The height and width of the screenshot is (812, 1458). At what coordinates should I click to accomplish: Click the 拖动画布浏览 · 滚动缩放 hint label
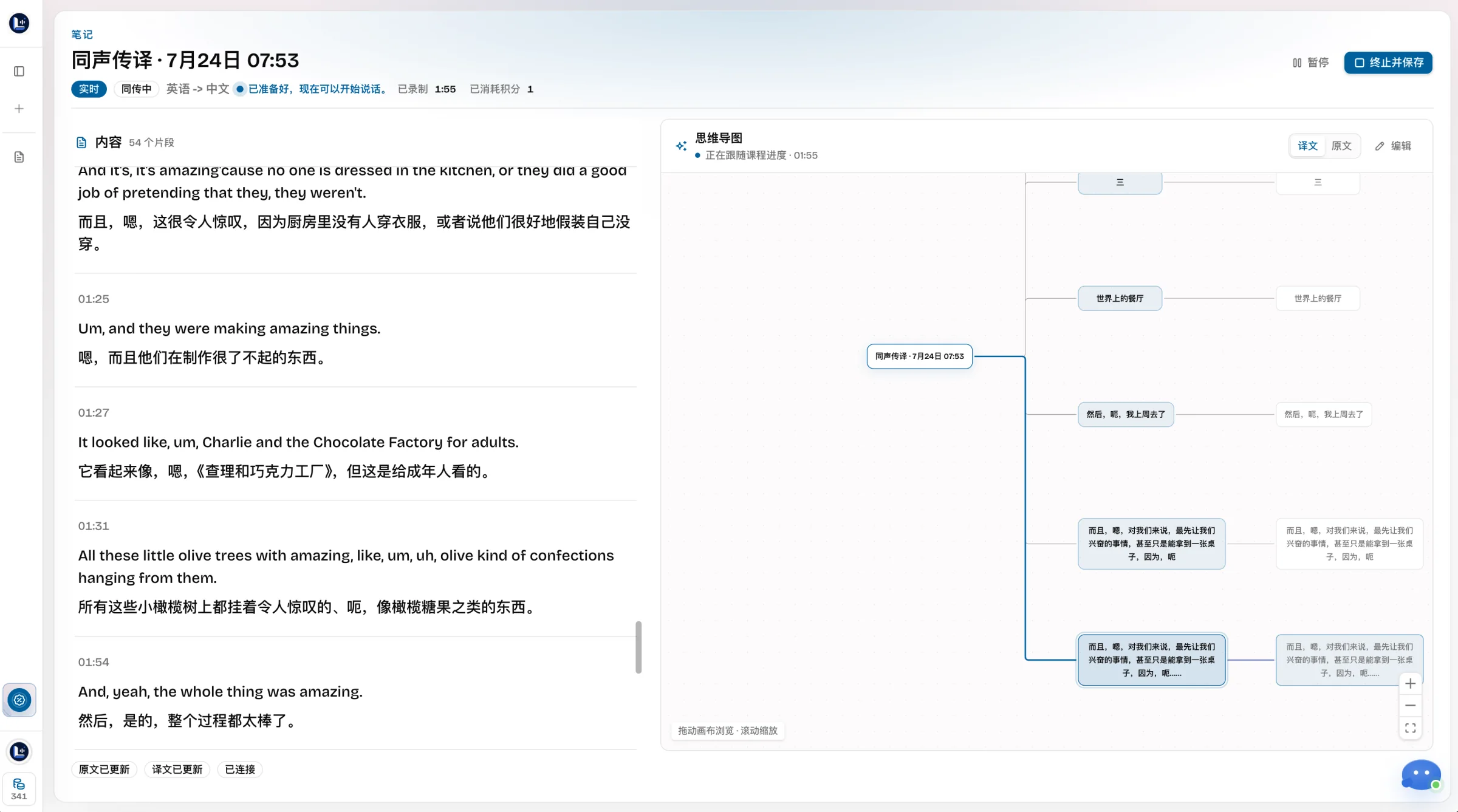pos(728,731)
